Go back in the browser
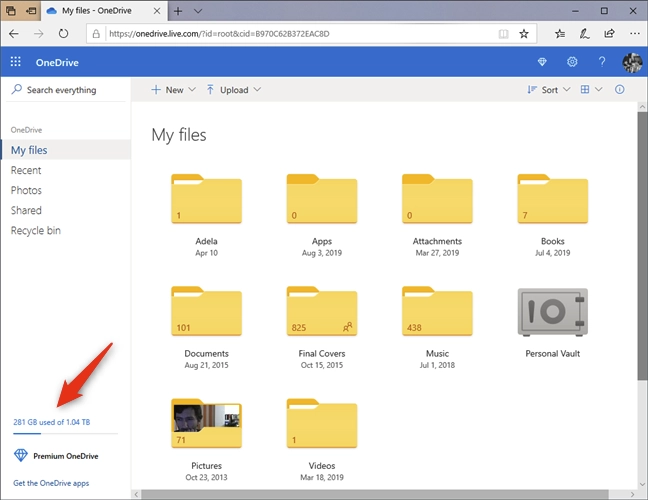The height and width of the screenshot is (500, 648). pos(14,33)
